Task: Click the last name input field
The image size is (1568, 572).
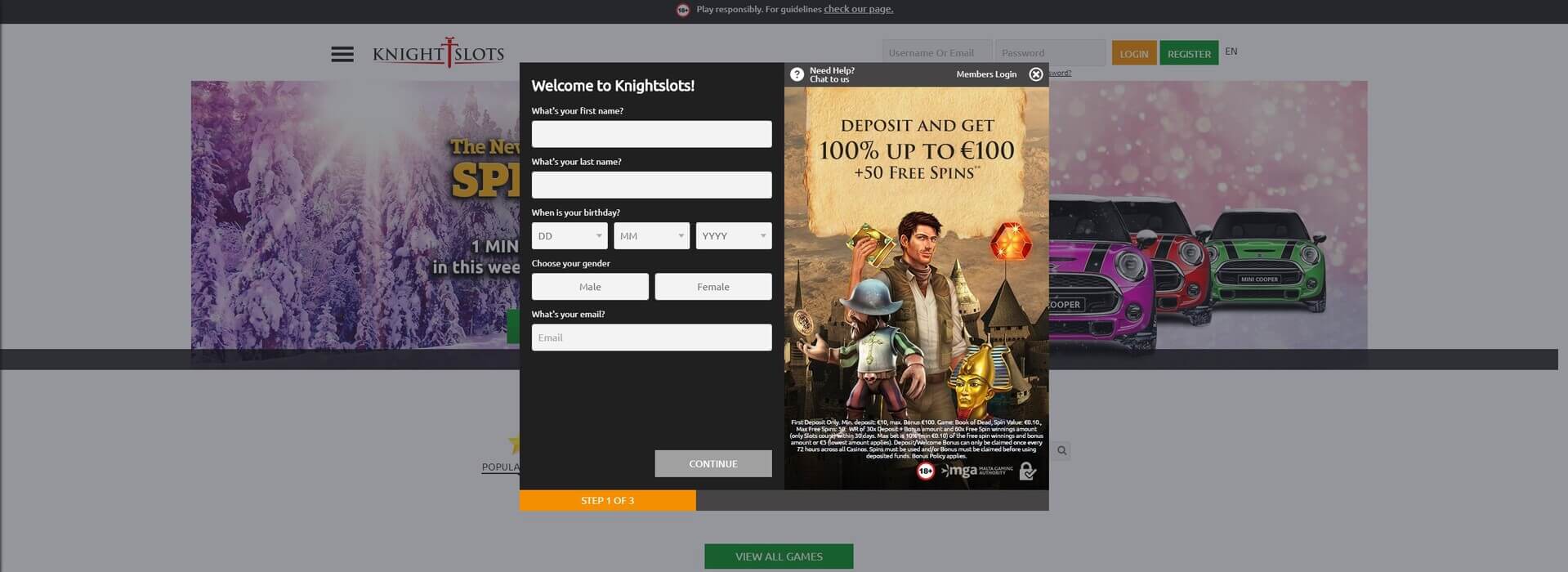Action: point(651,185)
